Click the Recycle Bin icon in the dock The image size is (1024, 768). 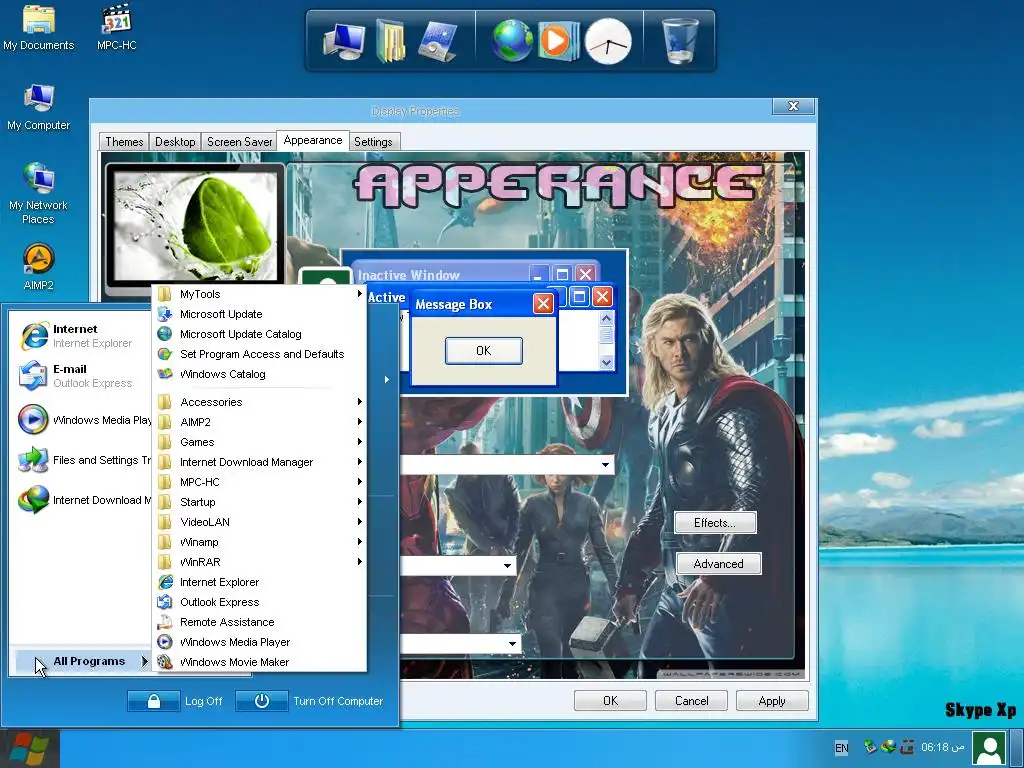coord(680,40)
